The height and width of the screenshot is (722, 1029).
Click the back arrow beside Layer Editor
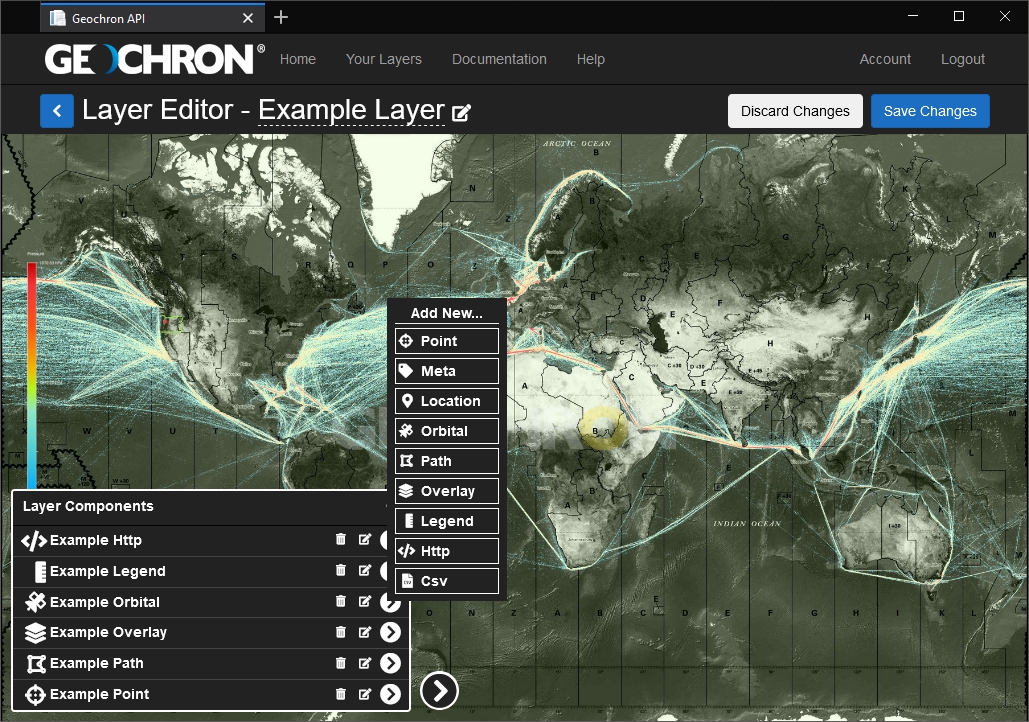tap(57, 111)
